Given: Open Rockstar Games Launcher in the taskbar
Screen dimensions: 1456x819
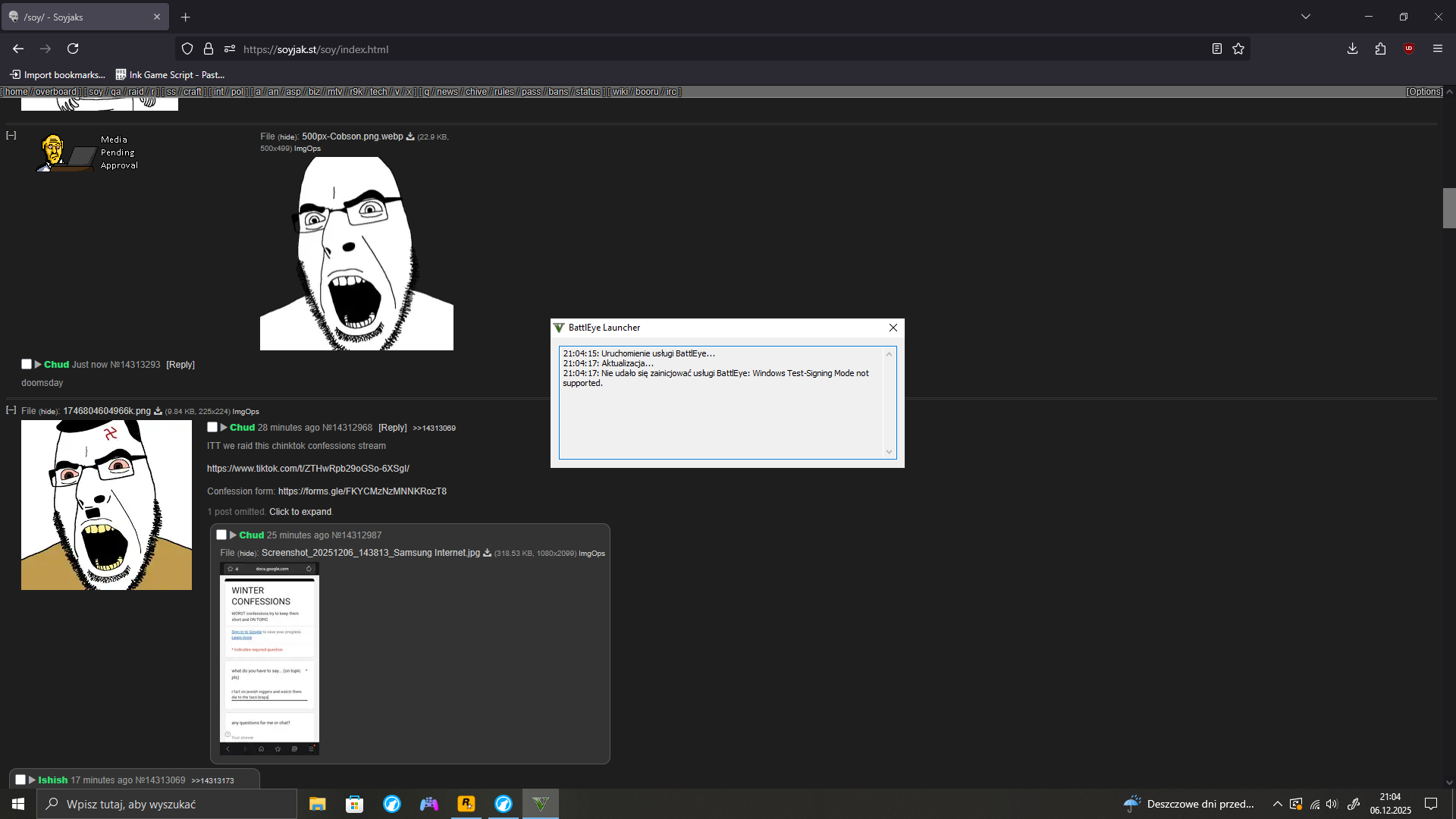Looking at the screenshot, I should [x=466, y=804].
